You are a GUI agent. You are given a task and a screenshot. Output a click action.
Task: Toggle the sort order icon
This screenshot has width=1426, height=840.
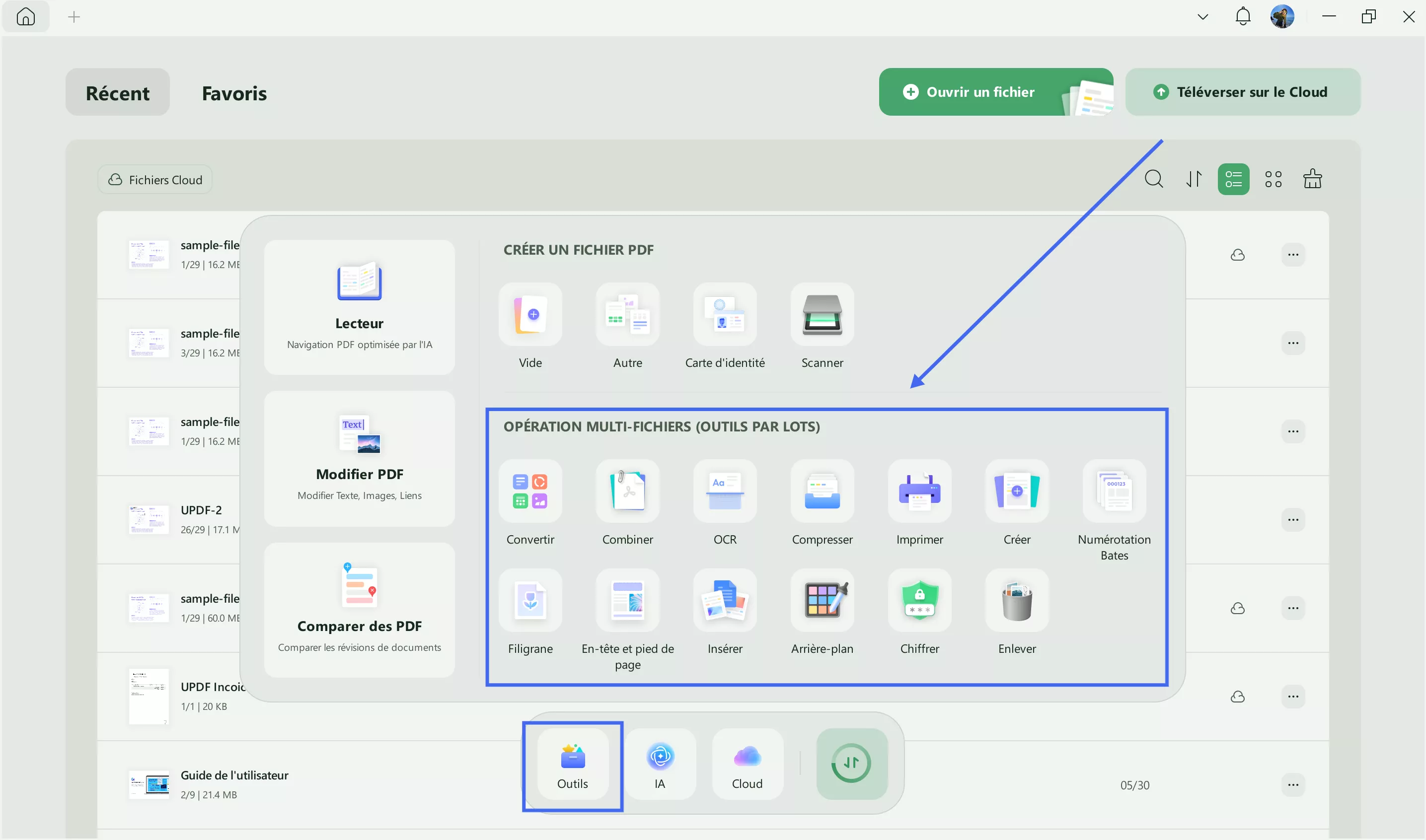[1194, 179]
